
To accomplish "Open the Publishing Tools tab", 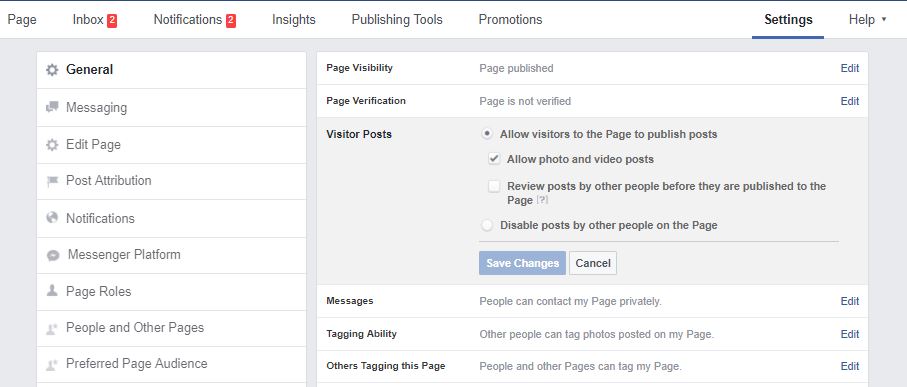I will [397, 20].
